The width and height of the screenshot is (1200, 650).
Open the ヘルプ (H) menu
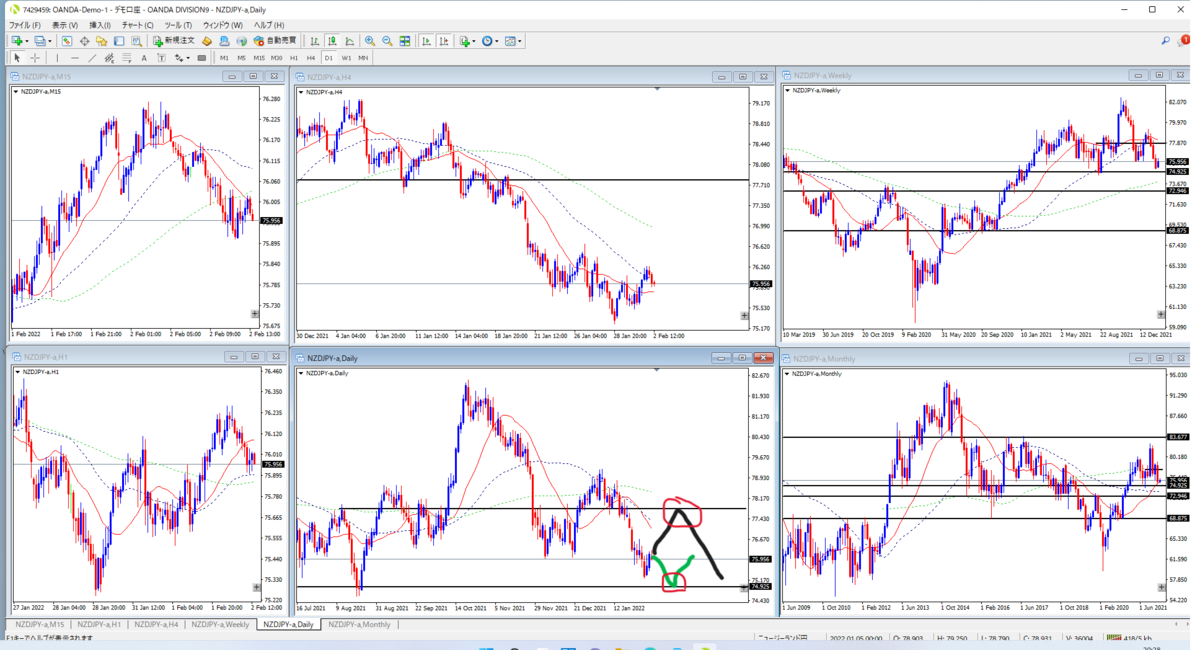[267, 25]
